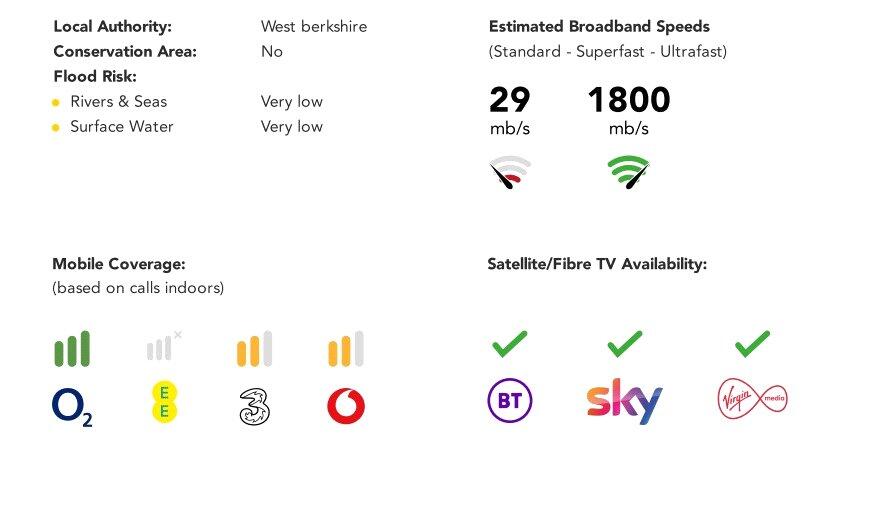Click the Surface Water flood risk label
The width and height of the screenshot is (879, 524).
pos(121,126)
